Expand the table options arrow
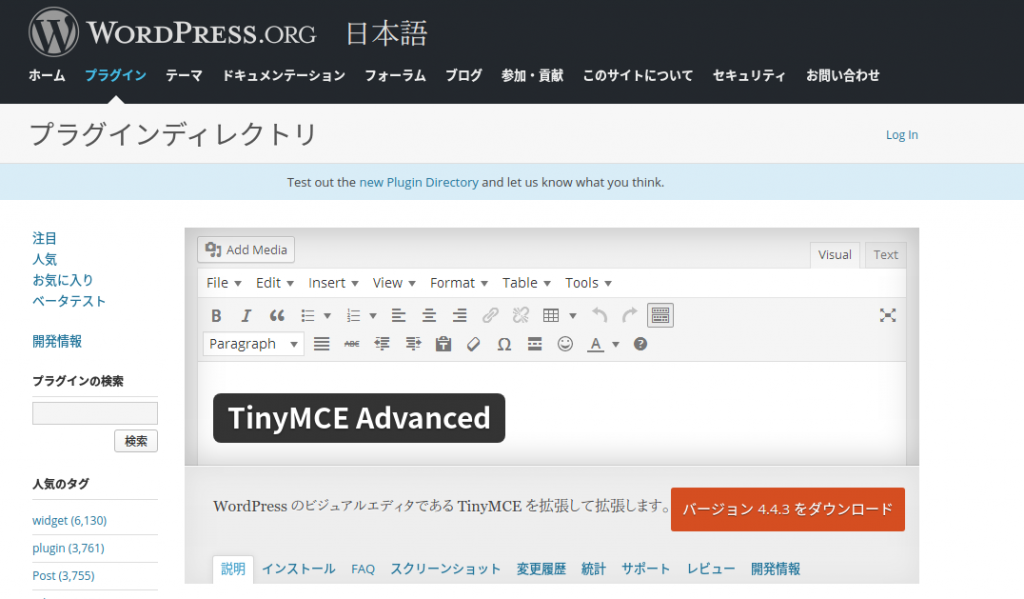Viewport: 1024px width, 599px height. coord(573,316)
